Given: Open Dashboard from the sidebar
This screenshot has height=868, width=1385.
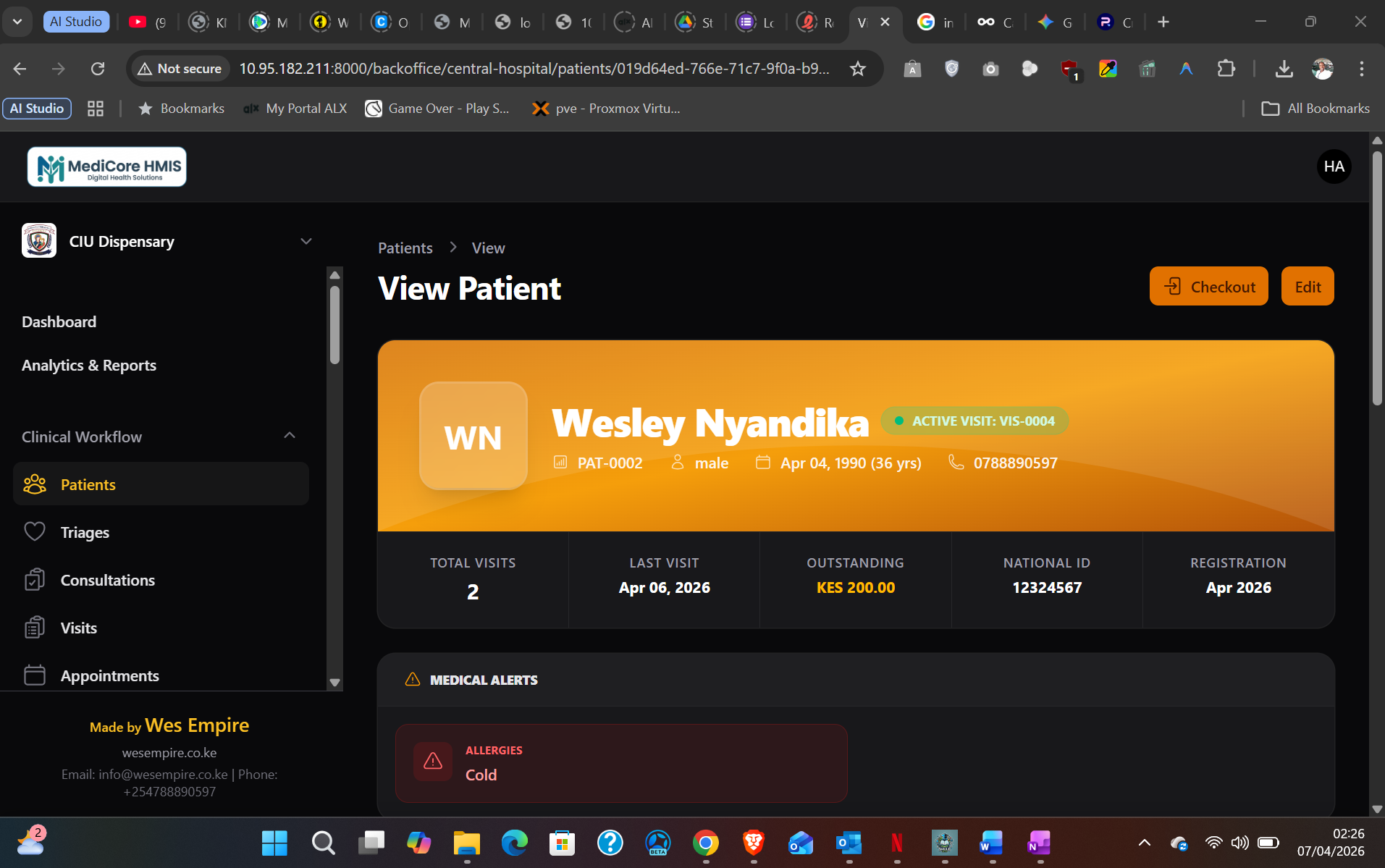Looking at the screenshot, I should pyautogui.click(x=59, y=321).
